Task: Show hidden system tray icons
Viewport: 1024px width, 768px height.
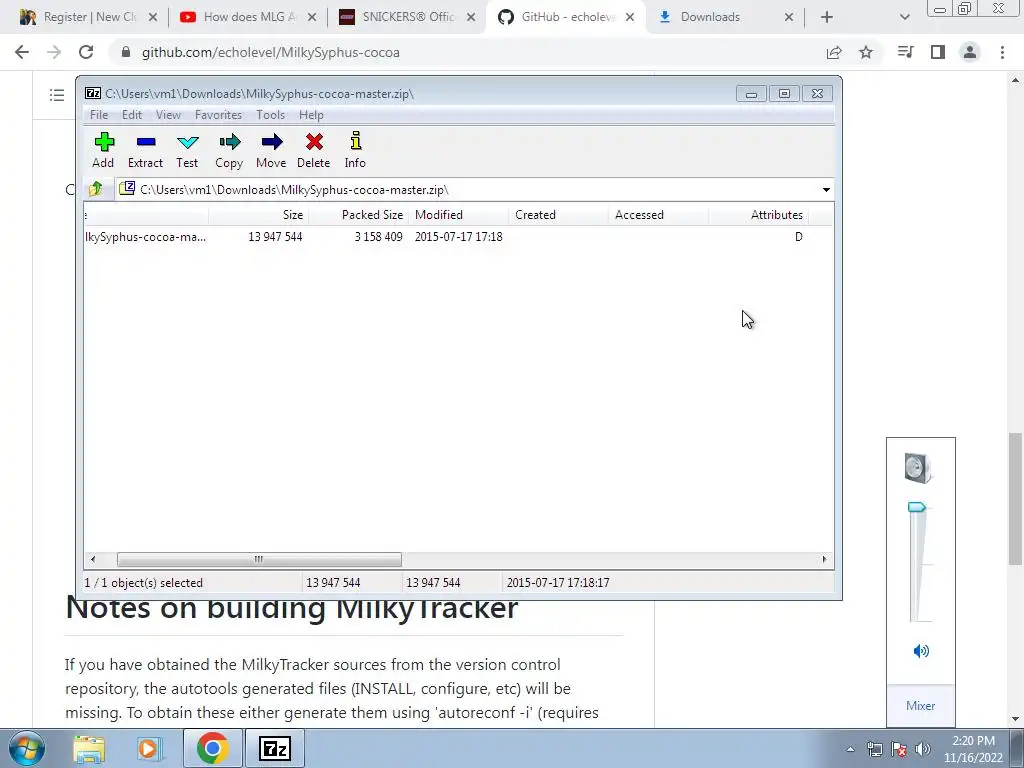Action: pos(850,749)
